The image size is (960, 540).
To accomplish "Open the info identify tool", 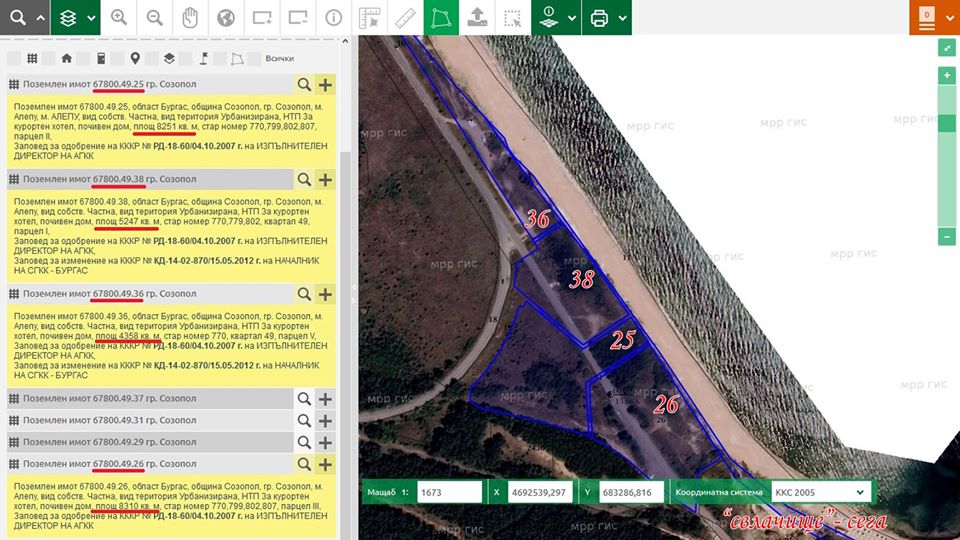I will click(334, 18).
